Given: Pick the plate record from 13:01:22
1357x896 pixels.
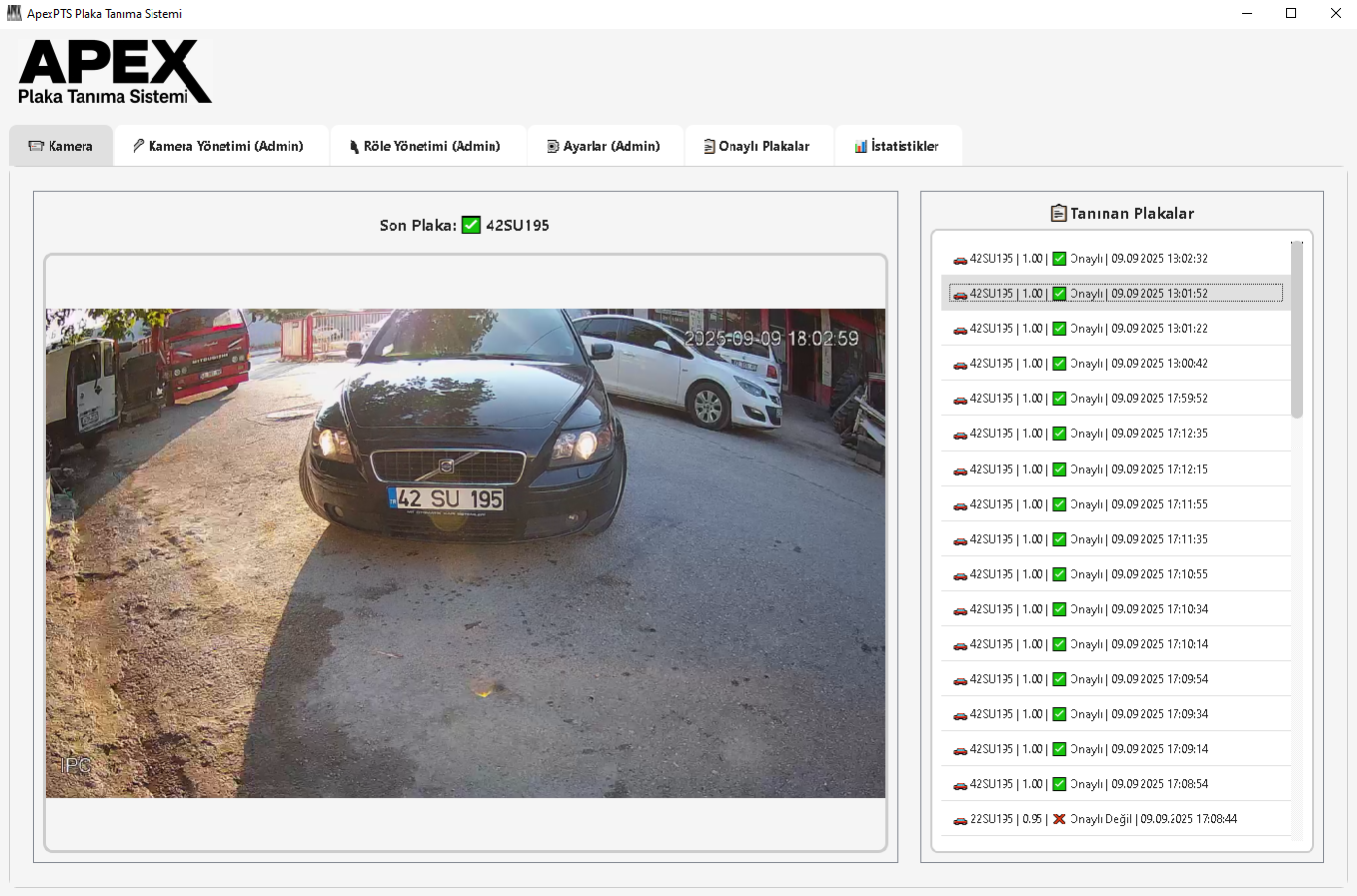Looking at the screenshot, I should pyautogui.click(x=1115, y=328).
